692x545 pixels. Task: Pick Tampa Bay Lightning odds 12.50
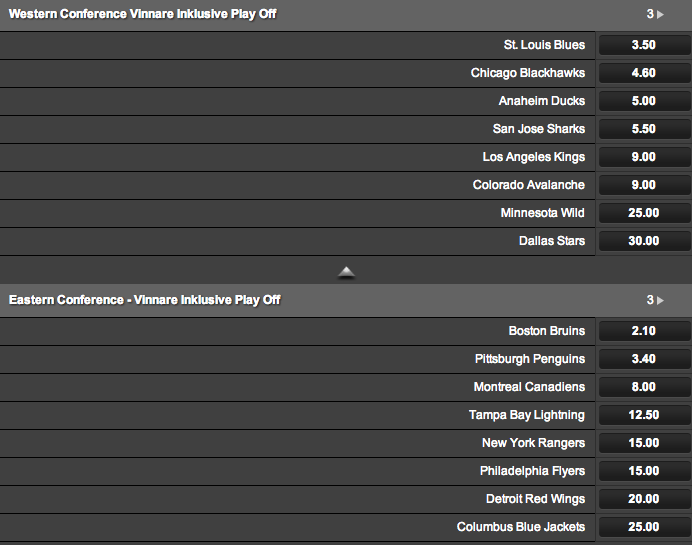(644, 415)
